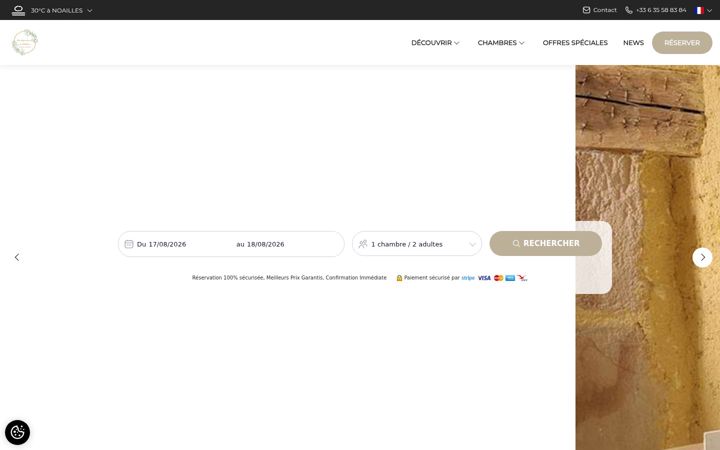The height and width of the screenshot is (450, 720).
Task: Click the calendar icon in date field
Action: tap(129, 244)
